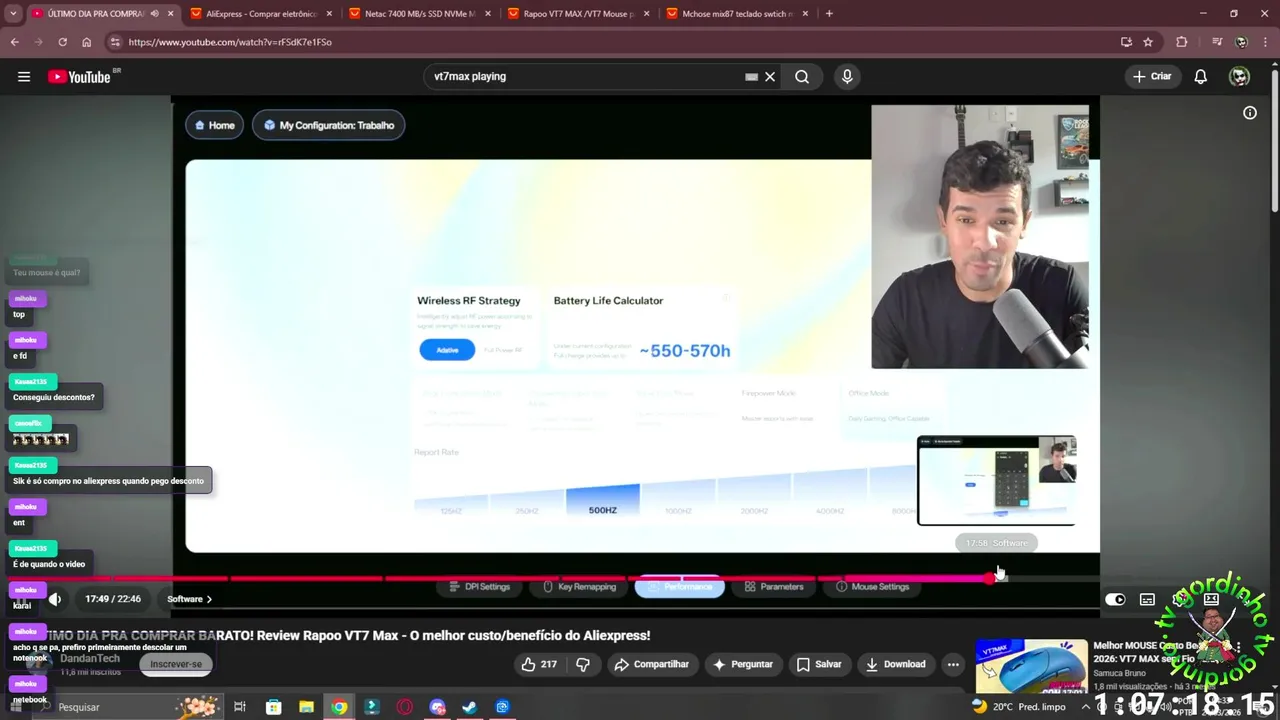Close the Rapoo VT7 MAX tab
This screenshot has height=720, width=1280.
point(647,14)
